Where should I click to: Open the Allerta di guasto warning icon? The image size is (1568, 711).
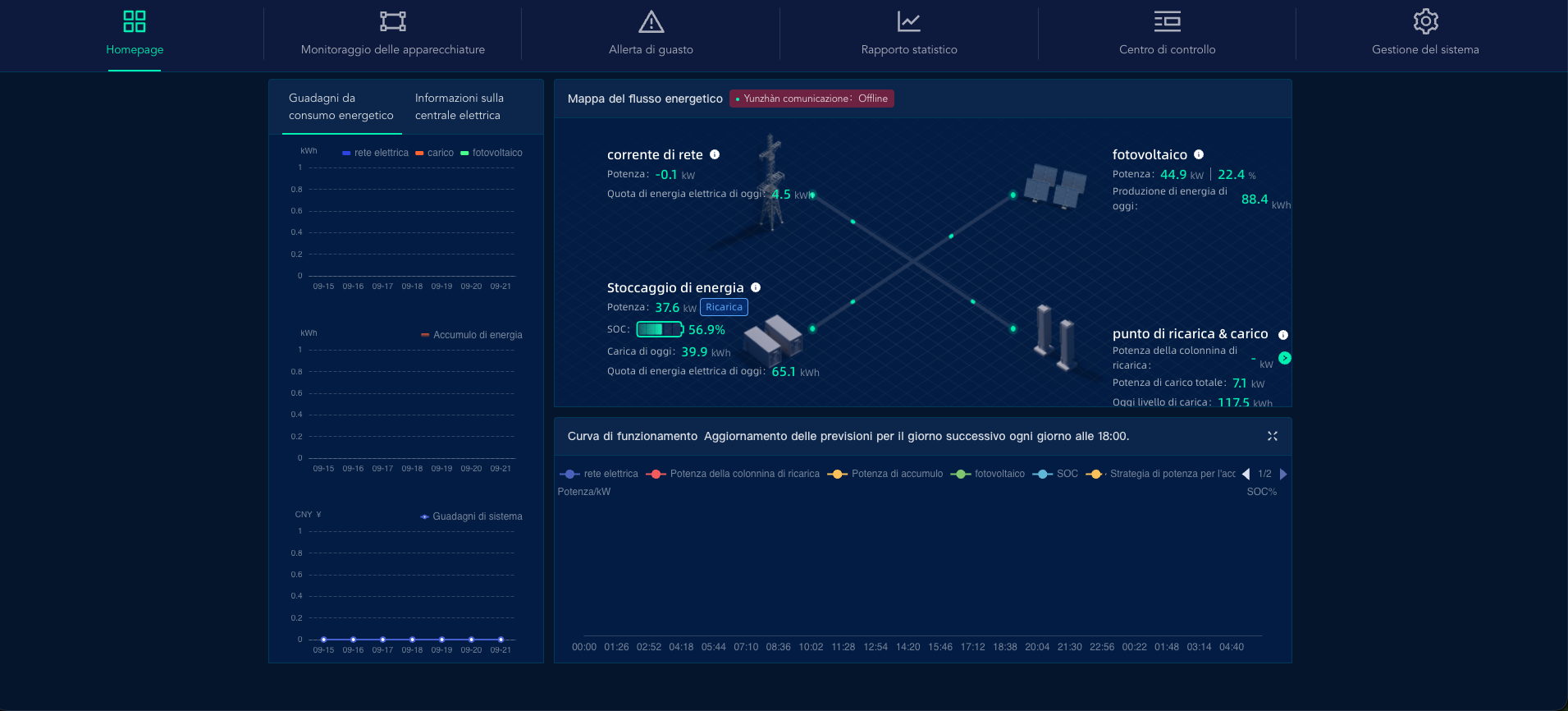(651, 21)
